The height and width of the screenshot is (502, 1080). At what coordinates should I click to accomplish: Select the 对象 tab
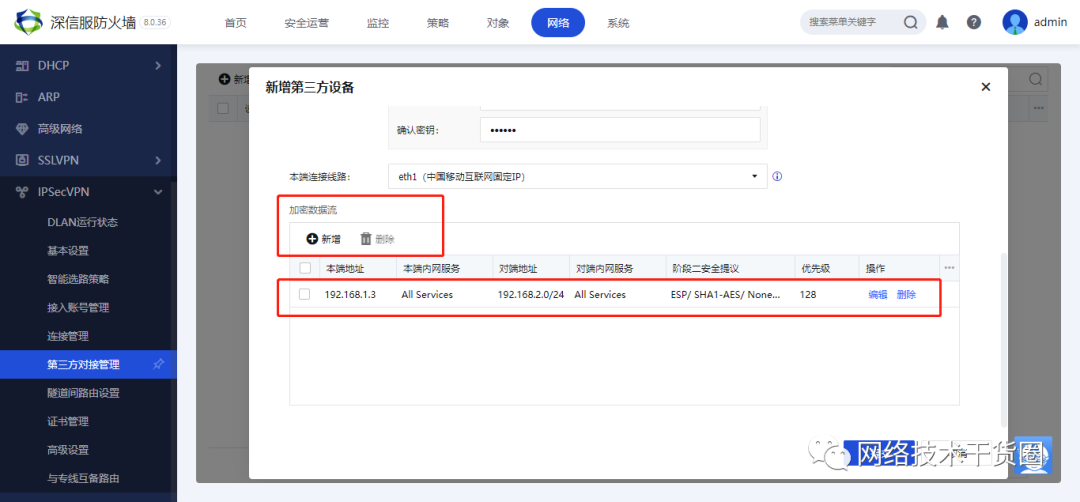click(498, 23)
